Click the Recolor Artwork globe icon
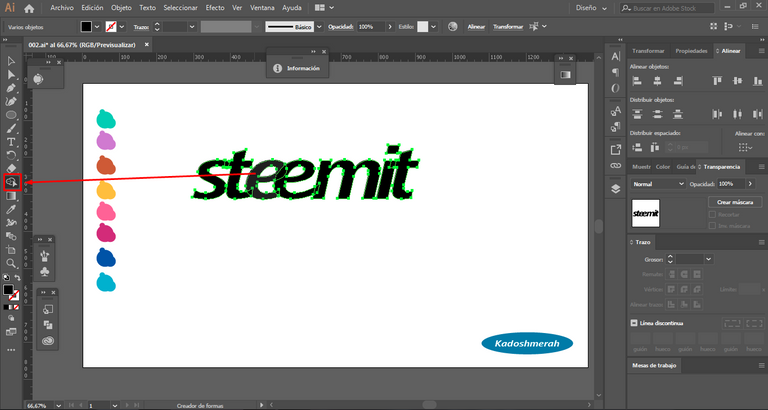The width and height of the screenshot is (768, 410). coord(453,26)
